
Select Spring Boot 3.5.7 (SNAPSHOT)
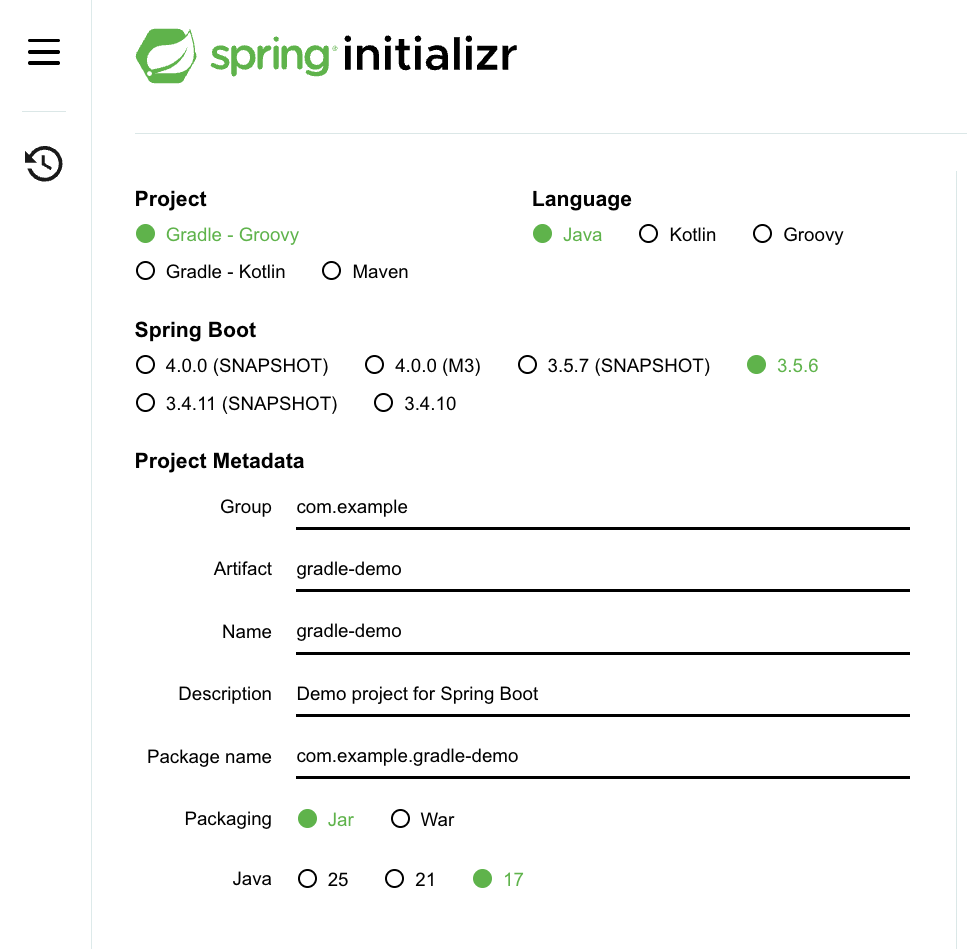[614, 365]
